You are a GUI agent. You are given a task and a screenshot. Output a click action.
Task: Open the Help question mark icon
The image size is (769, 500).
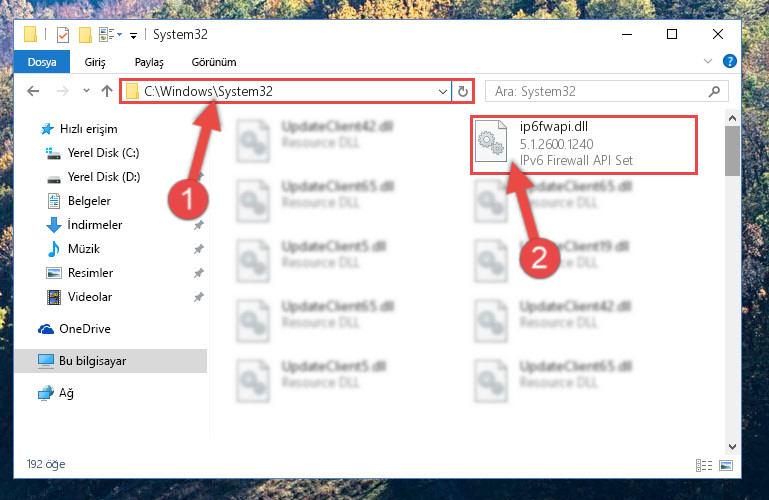click(729, 61)
